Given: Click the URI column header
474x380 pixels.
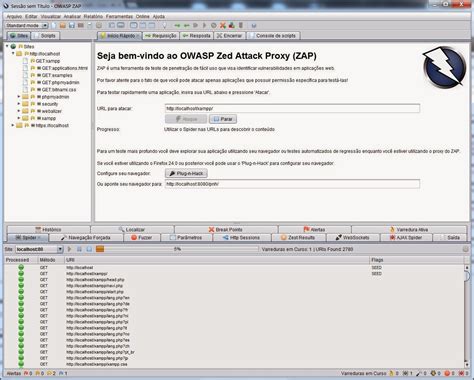Looking at the screenshot, I should click(x=217, y=260).
